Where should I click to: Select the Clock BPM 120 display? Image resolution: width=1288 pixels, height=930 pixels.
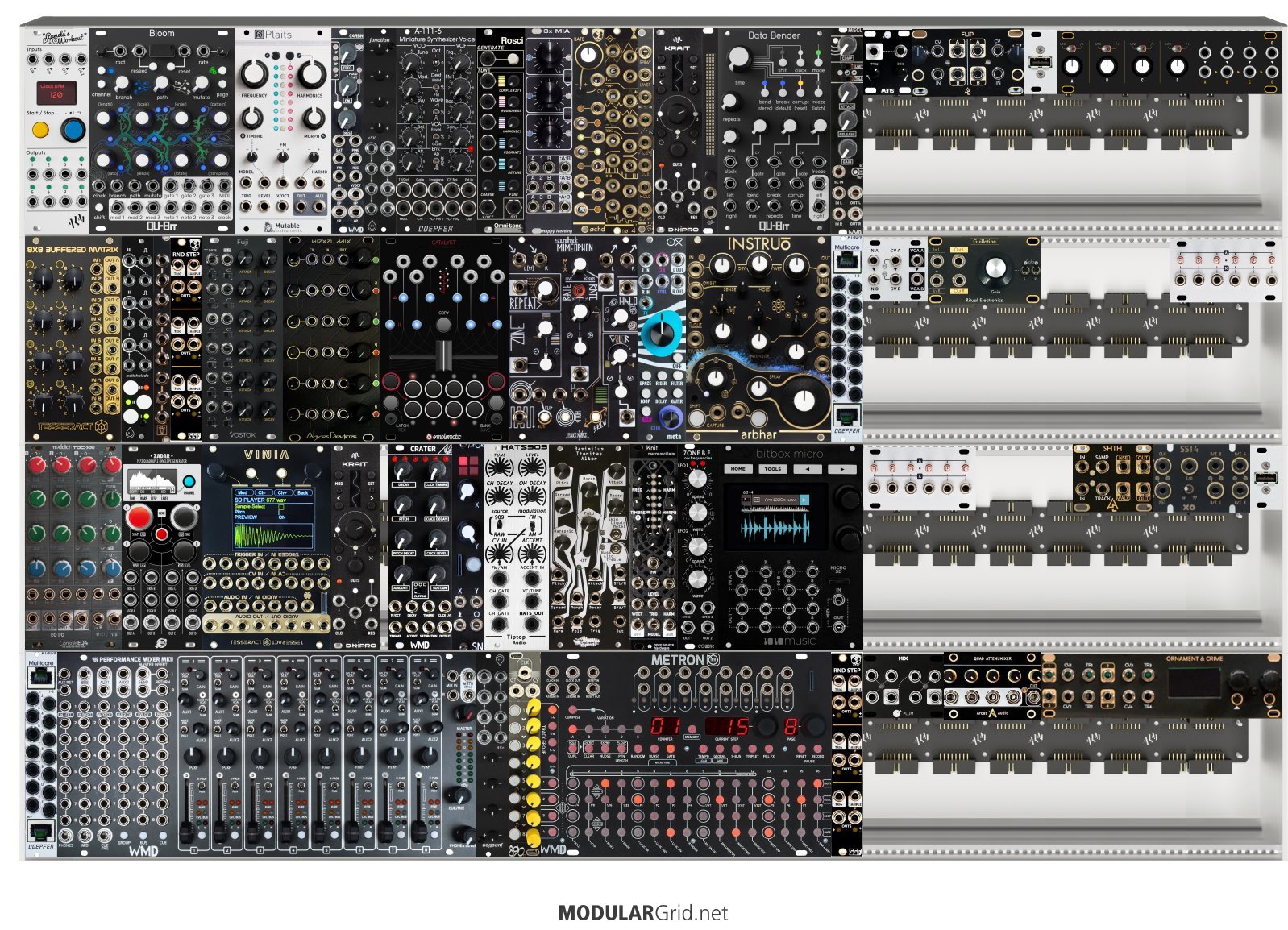(x=57, y=92)
